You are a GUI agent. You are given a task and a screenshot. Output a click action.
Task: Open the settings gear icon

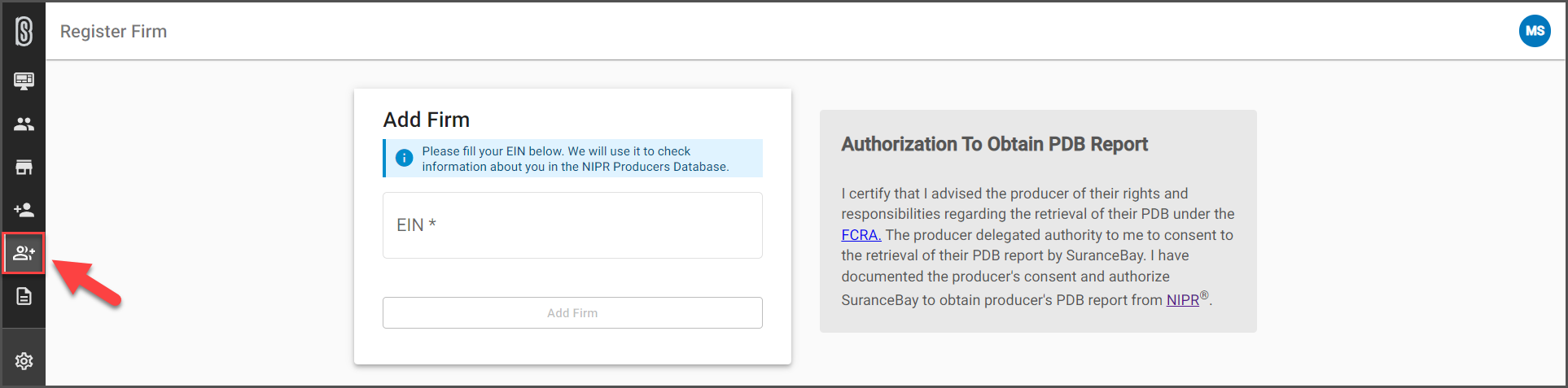pyautogui.click(x=24, y=360)
